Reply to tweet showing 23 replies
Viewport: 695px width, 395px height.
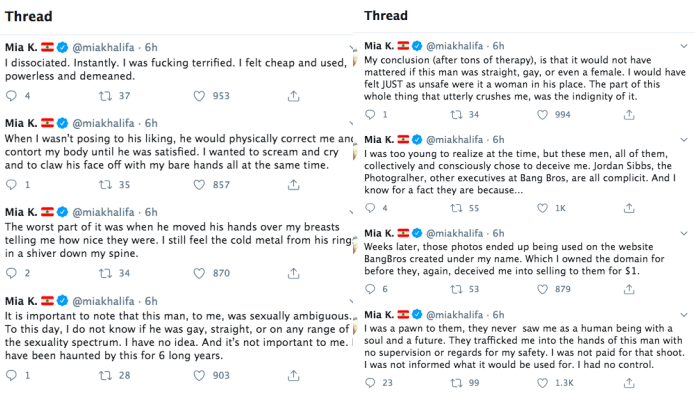pos(370,383)
